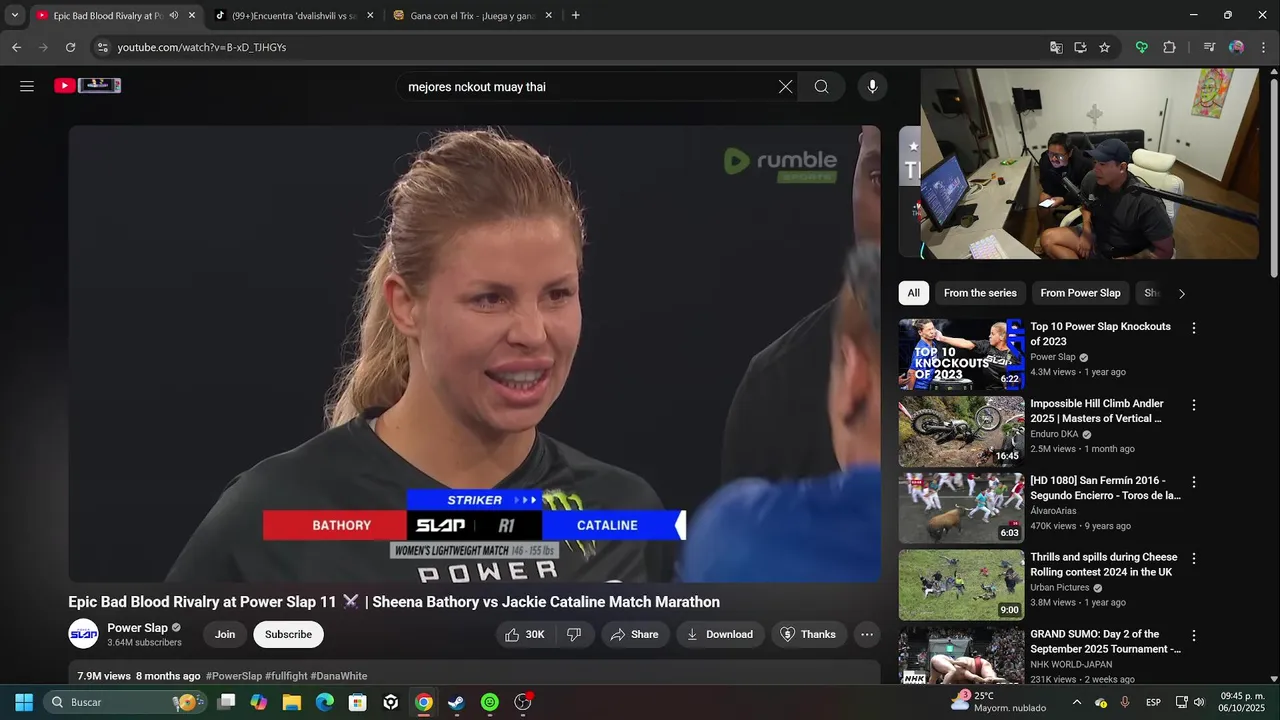Viewport: 1280px width, 720px height.
Task: Open the media control music-note icon
Action: pyautogui.click(x=1209, y=47)
